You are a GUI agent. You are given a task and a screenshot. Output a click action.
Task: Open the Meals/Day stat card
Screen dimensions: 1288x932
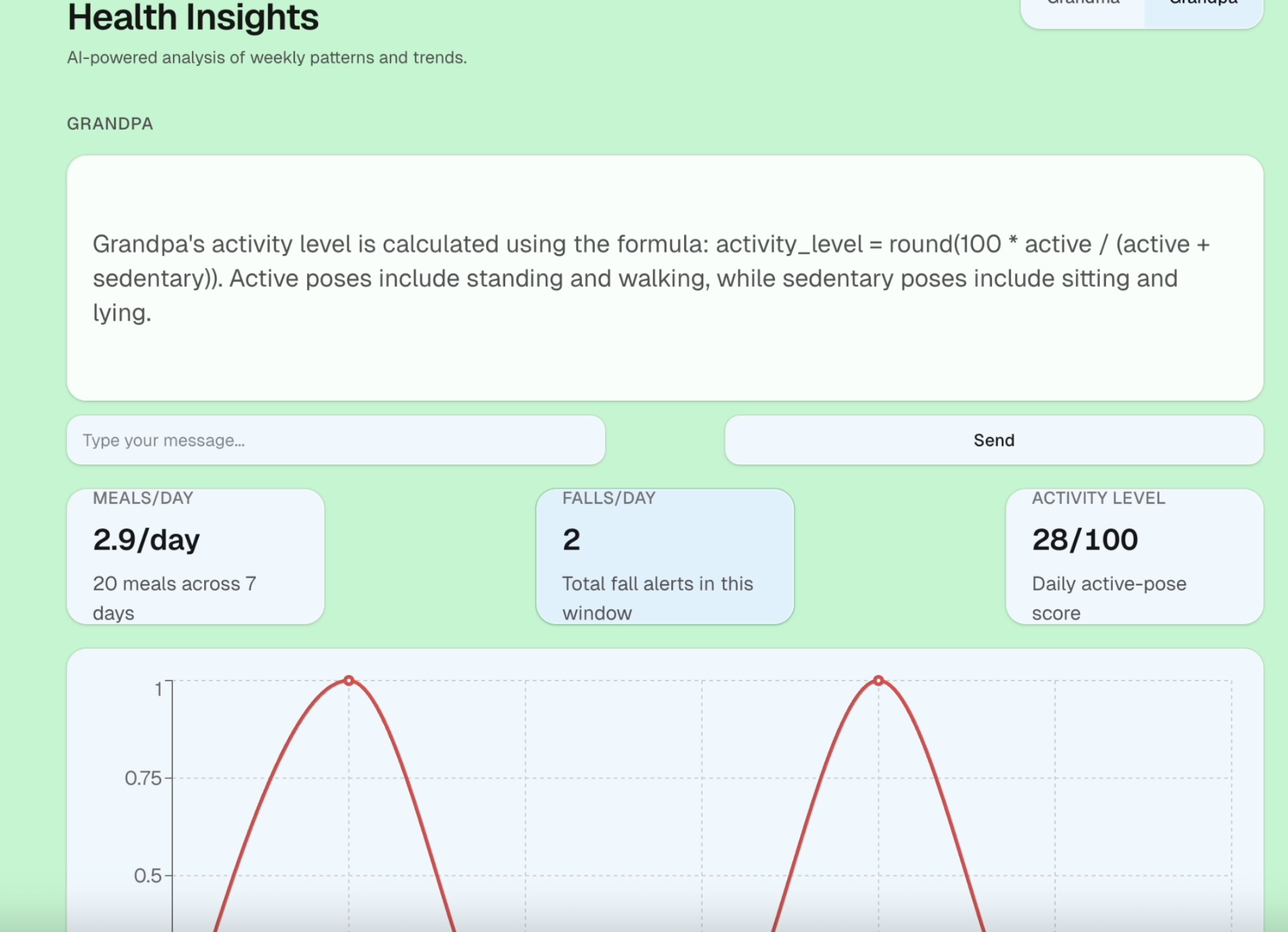195,556
